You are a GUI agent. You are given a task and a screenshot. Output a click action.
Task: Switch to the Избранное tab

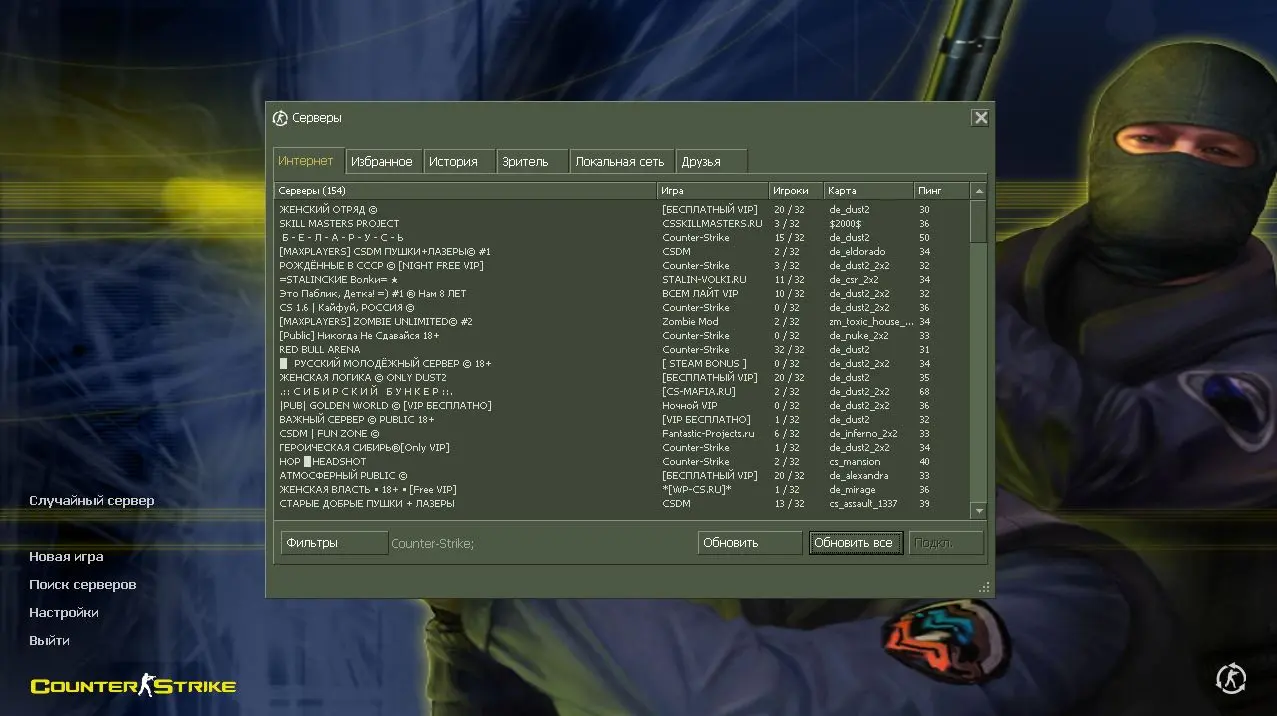(382, 161)
